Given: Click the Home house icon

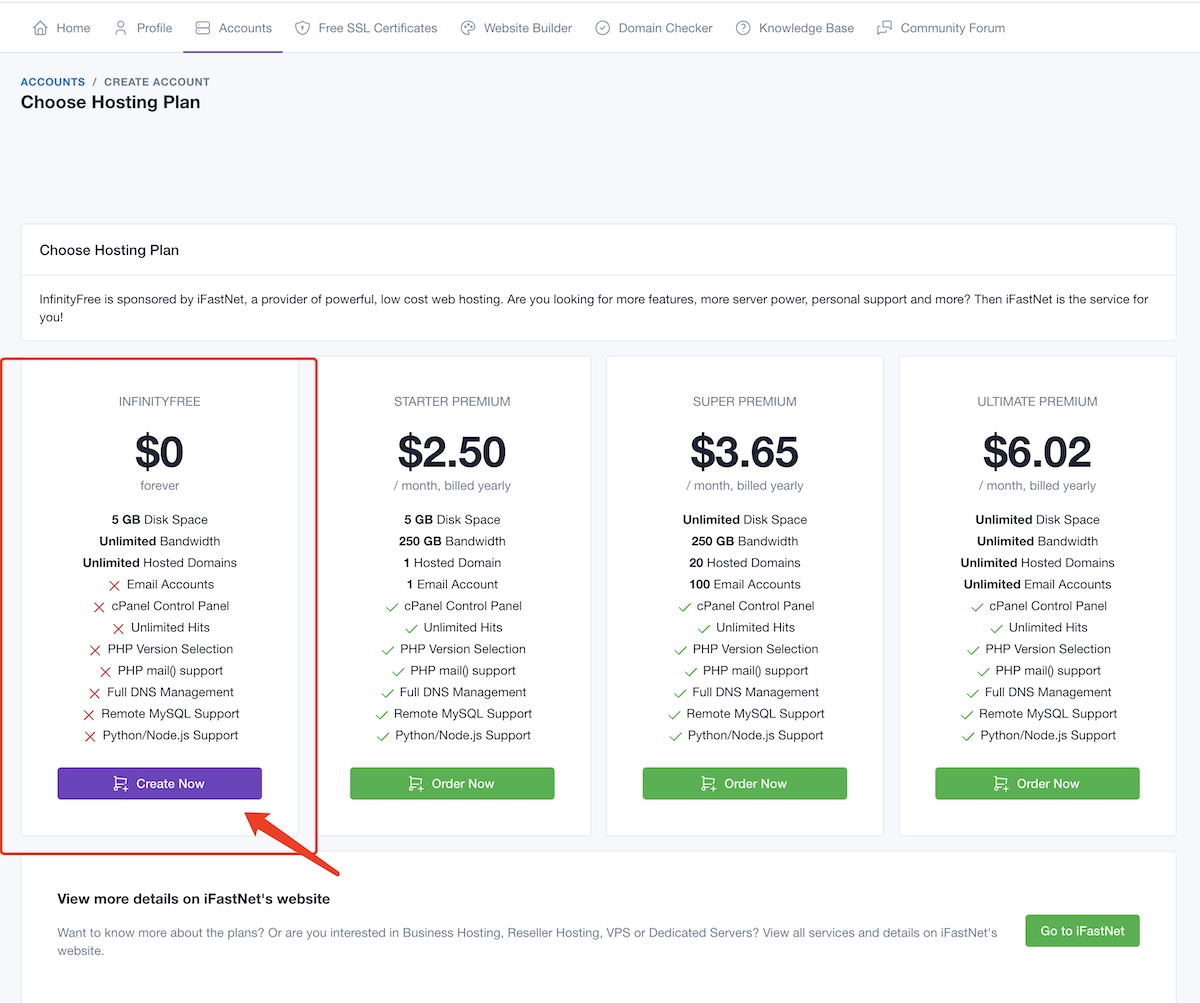Looking at the screenshot, I should [x=40, y=28].
